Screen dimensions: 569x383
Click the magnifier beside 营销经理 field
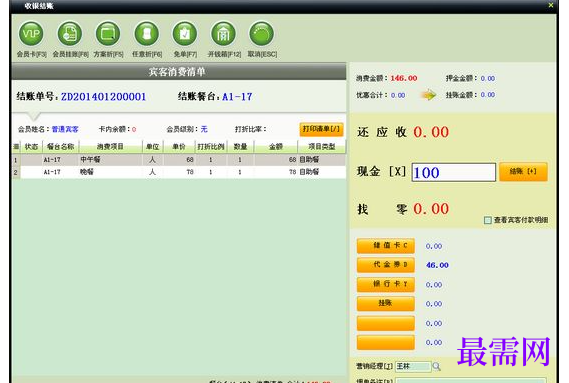click(x=437, y=366)
